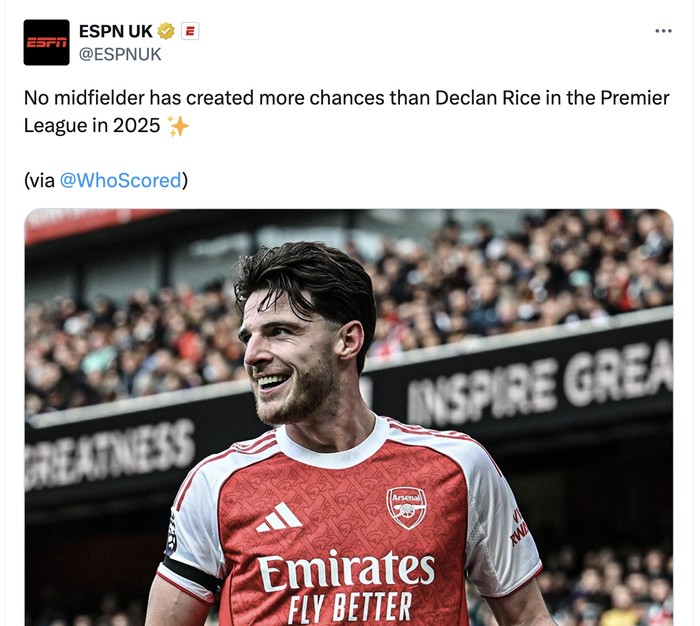This screenshot has width=700, height=626.
Task: Open the ESPN UK display name
Action: 115,31
